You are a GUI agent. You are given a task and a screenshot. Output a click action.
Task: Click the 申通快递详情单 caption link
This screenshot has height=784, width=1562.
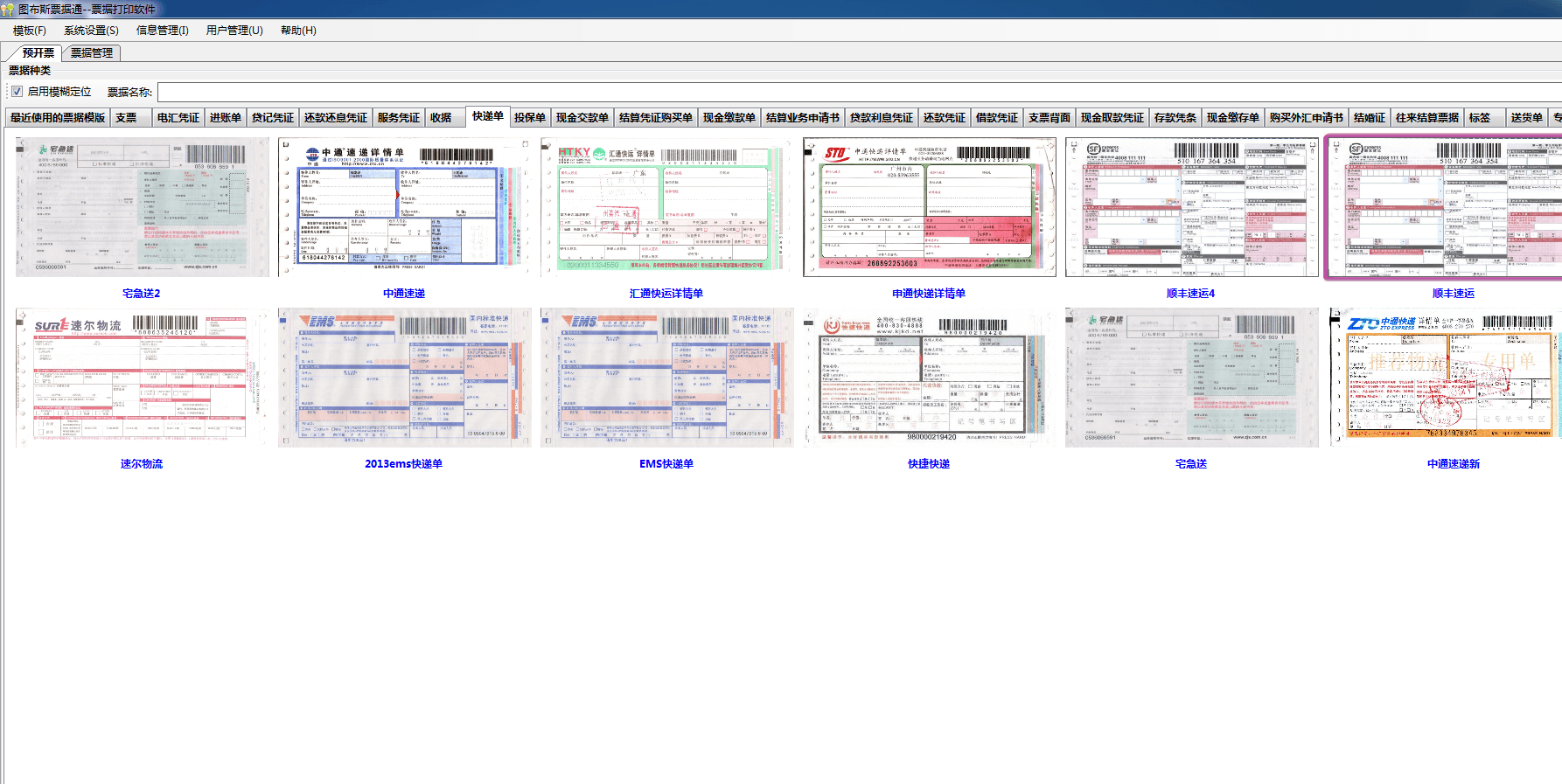tap(929, 294)
